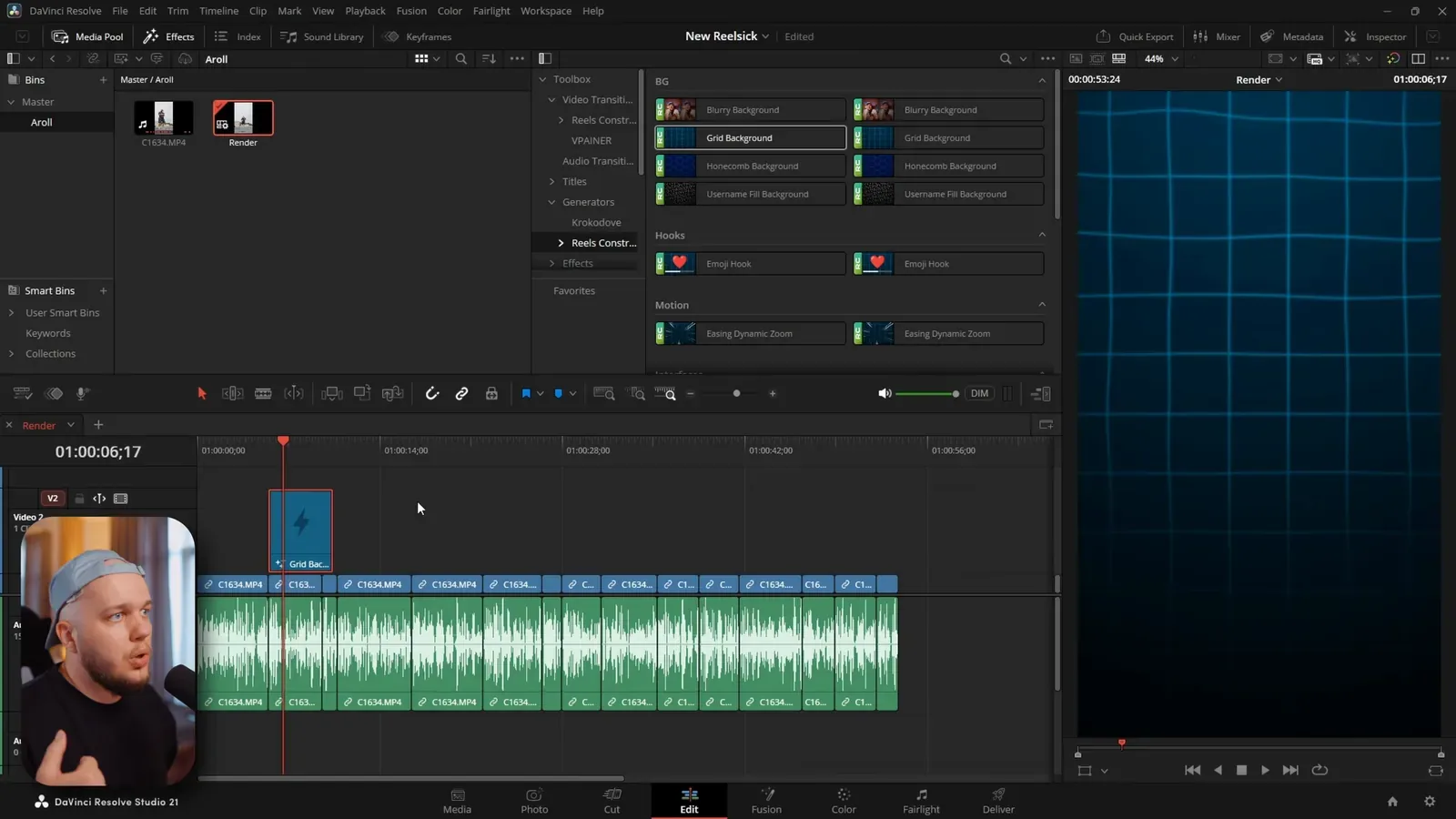This screenshot has width=1456, height=819.
Task: Toggle Position Lock padlock icon
Action: click(491, 393)
